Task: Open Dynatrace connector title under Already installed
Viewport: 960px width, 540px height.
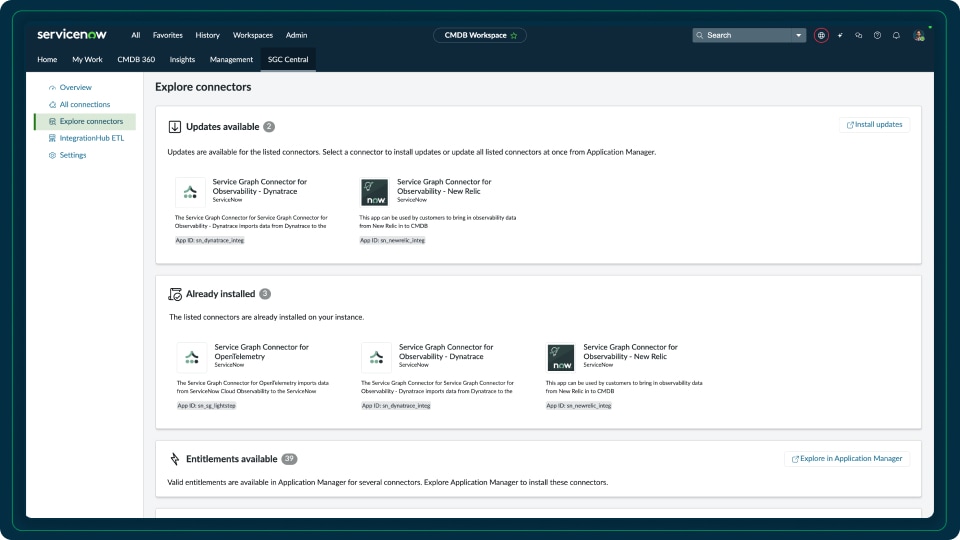Action: [446, 351]
